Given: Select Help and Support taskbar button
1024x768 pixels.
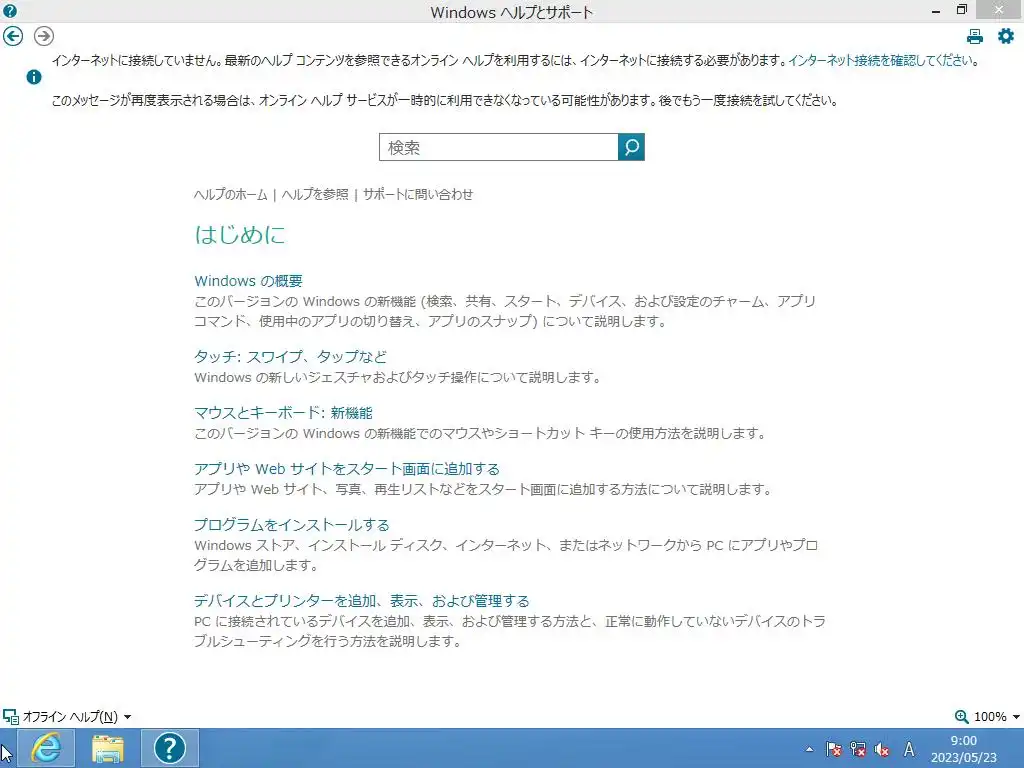Looking at the screenshot, I should 170,748.
